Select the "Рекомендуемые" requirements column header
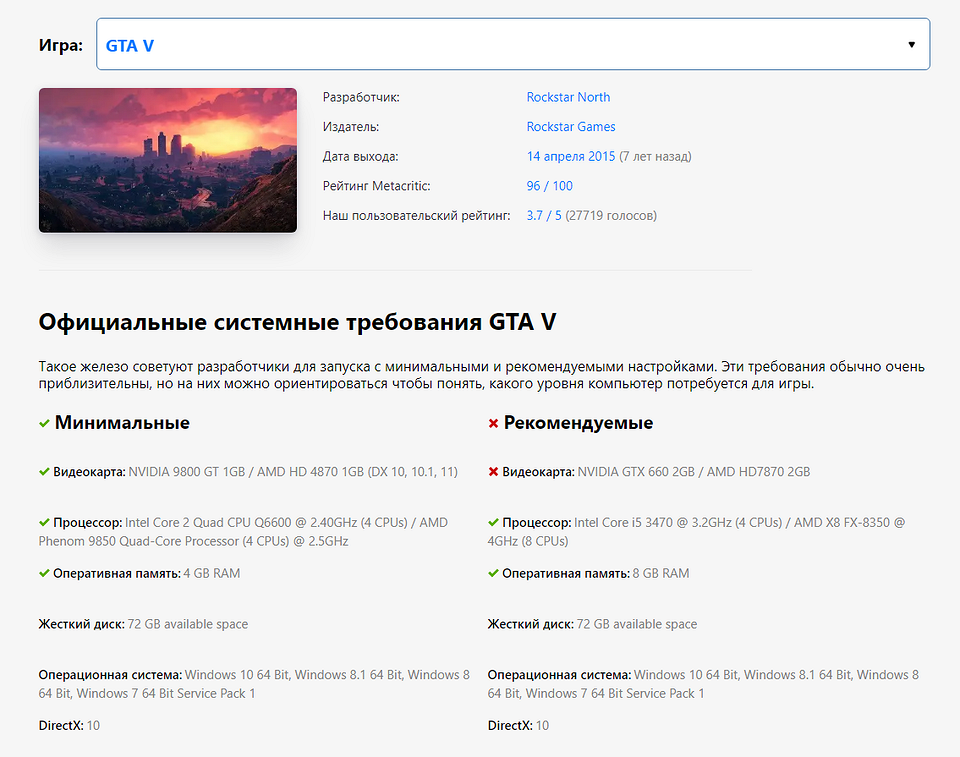This screenshot has height=757, width=960. pyautogui.click(x=580, y=423)
